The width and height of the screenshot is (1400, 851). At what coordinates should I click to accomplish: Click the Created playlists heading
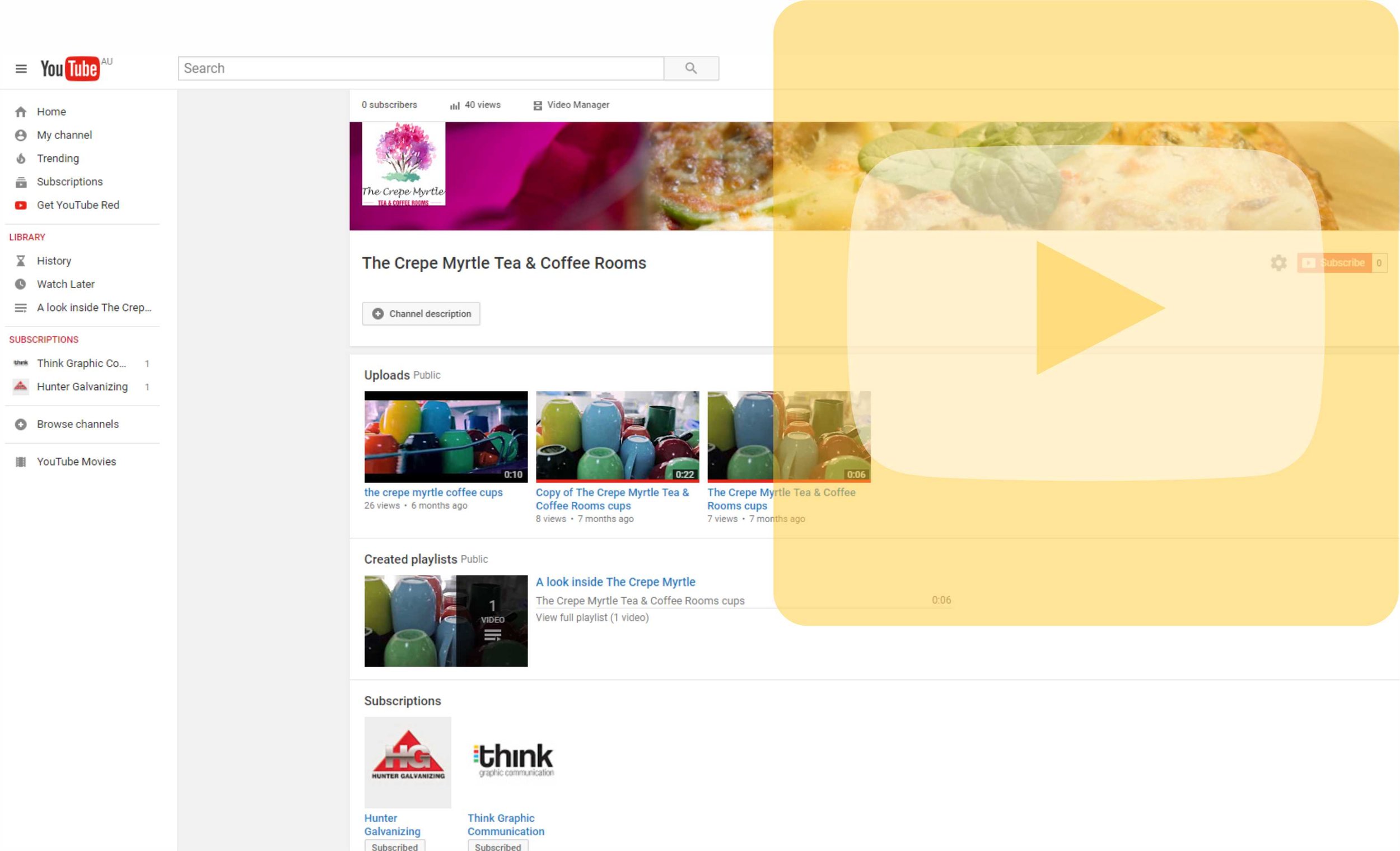point(411,559)
